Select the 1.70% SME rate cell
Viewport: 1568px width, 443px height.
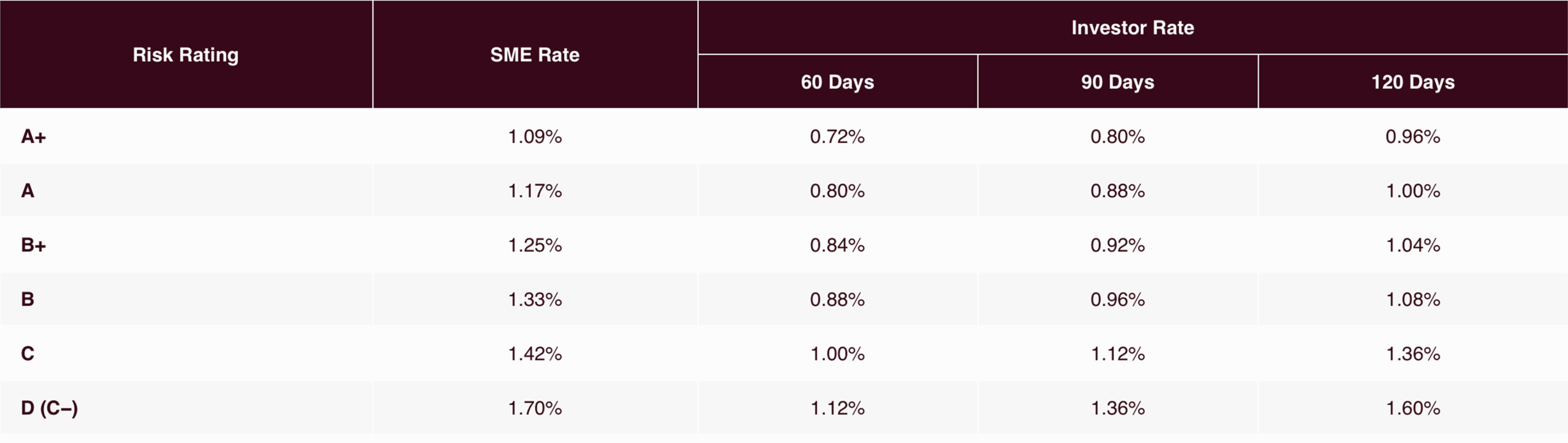[x=535, y=408]
